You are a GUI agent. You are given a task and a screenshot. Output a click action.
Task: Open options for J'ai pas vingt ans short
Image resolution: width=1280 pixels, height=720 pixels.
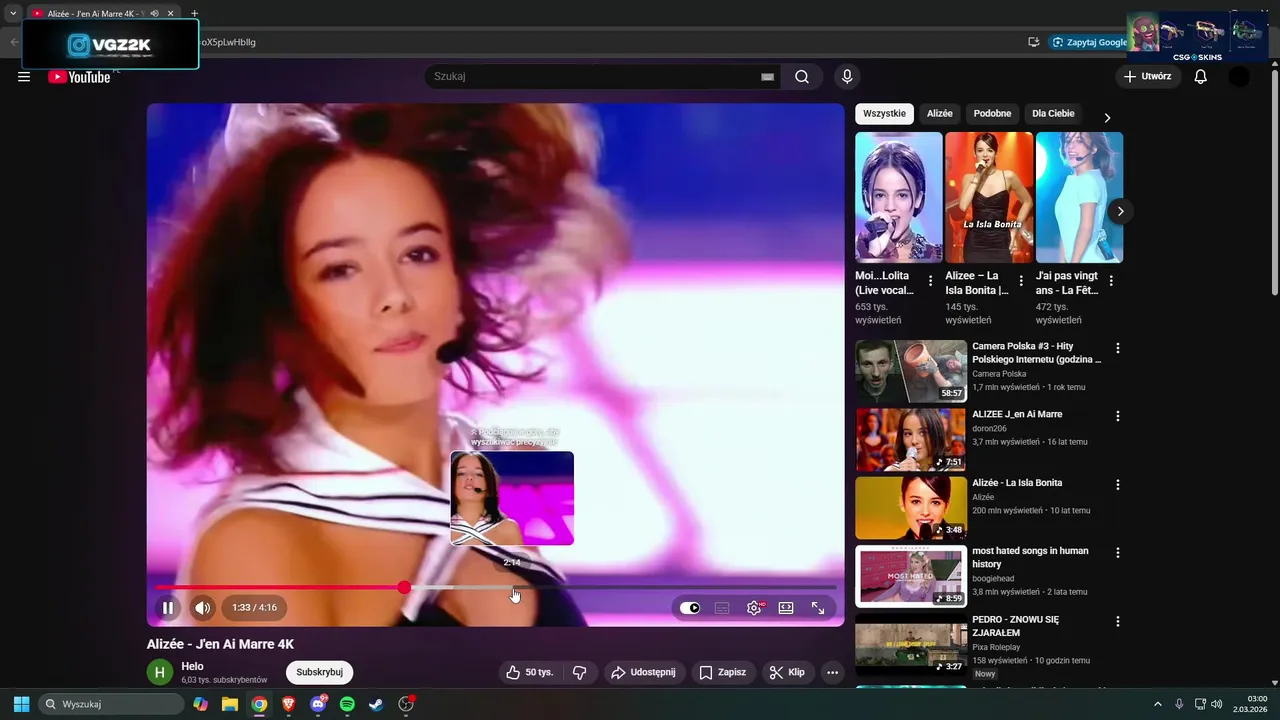pyautogui.click(x=1111, y=281)
